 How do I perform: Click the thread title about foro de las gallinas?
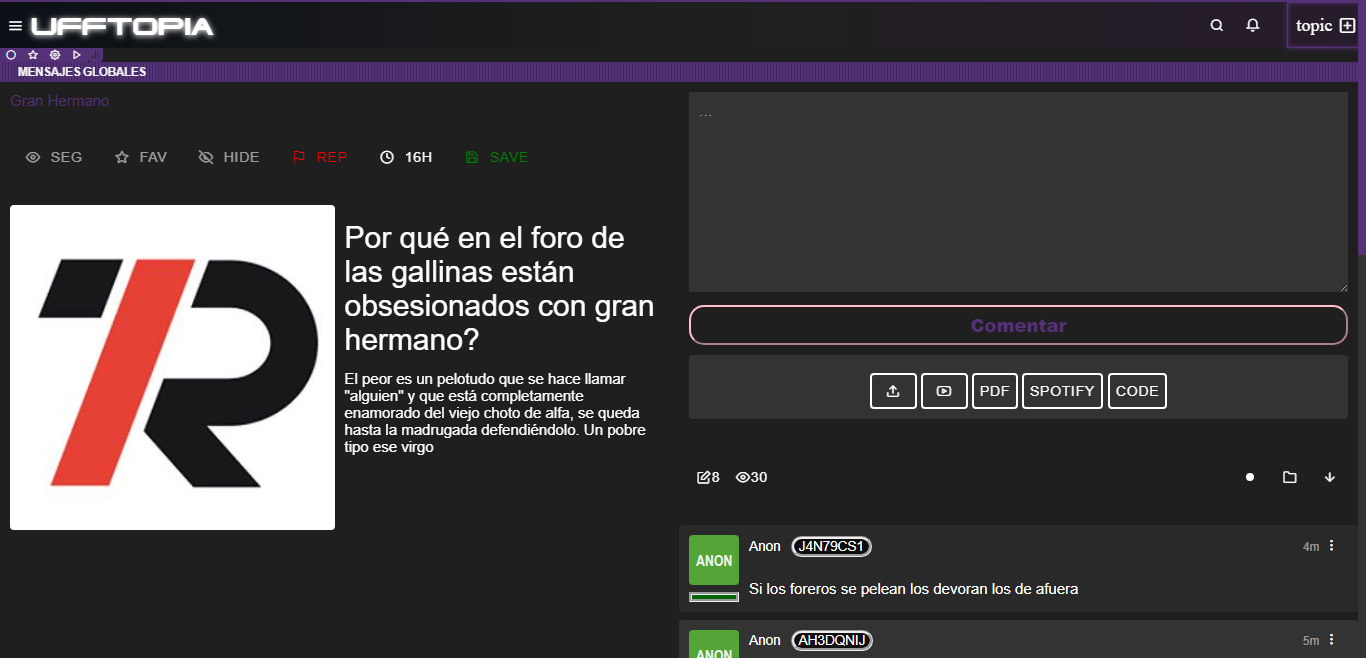(499, 289)
